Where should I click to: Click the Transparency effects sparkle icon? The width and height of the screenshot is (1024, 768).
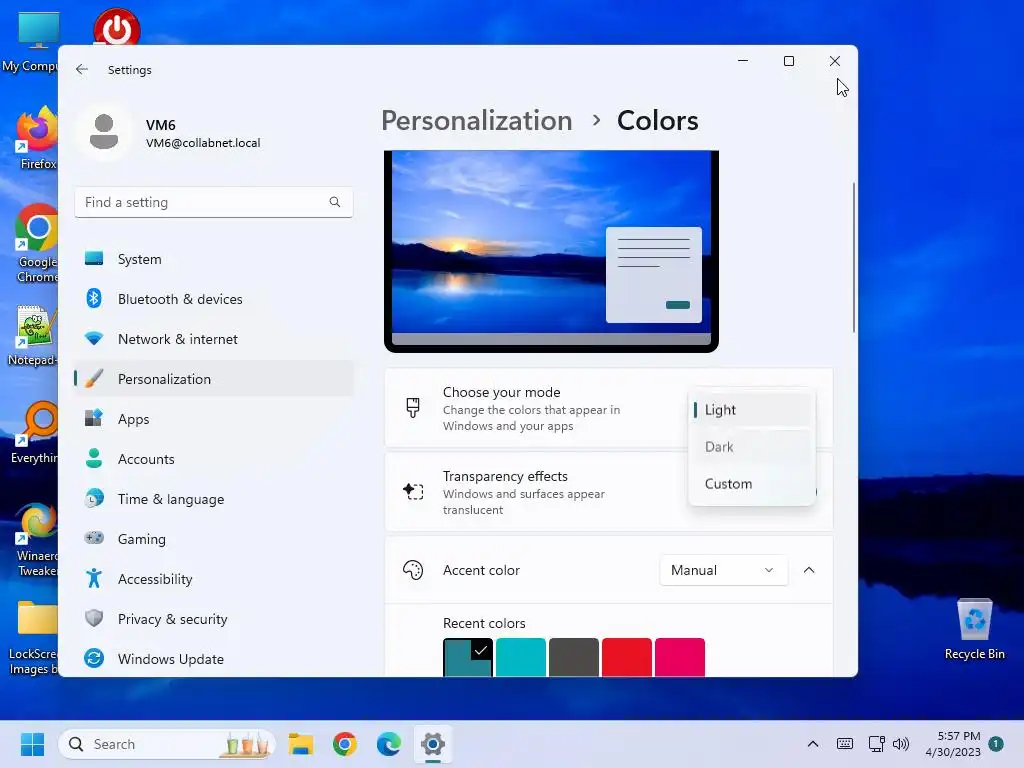tap(413, 491)
